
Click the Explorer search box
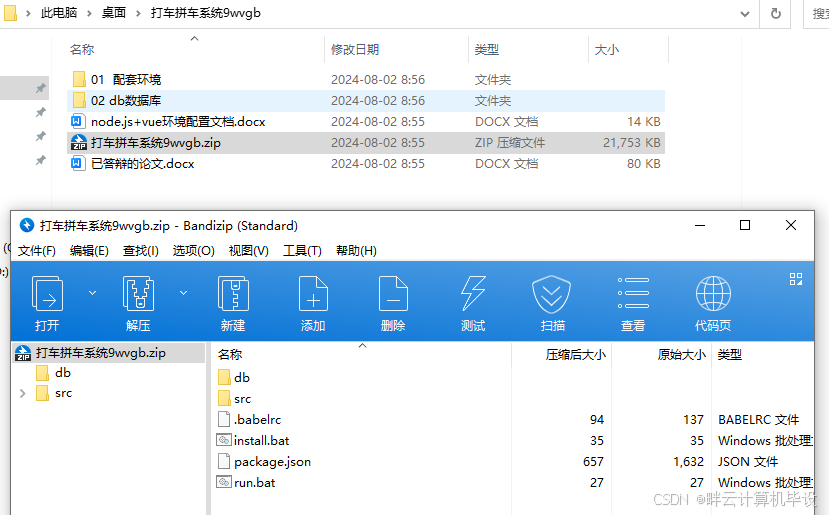click(816, 14)
